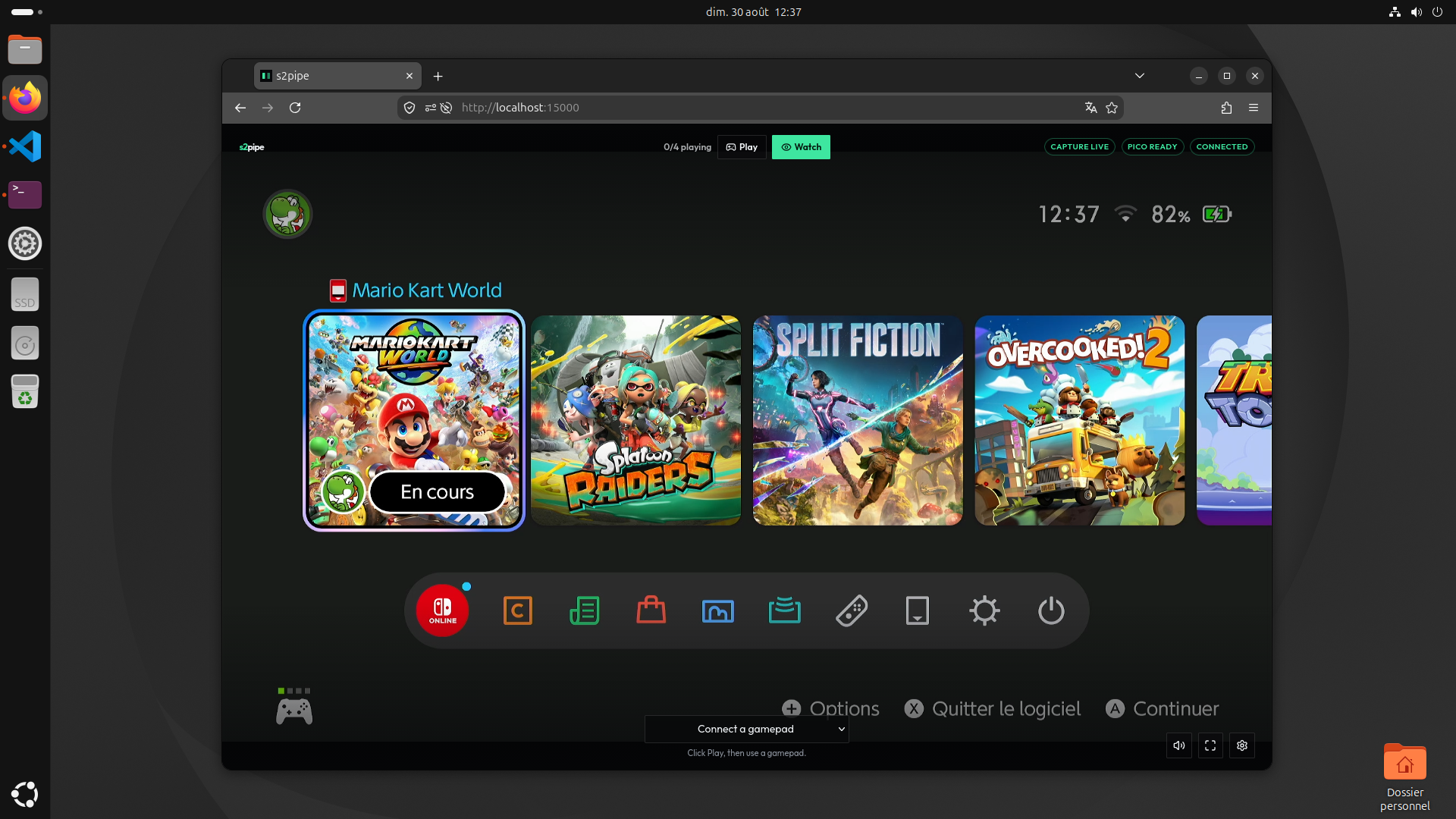Click the s2pipe volume speaker icon
The height and width of the screenshot is (819, 1456).
pos(1179,745)
